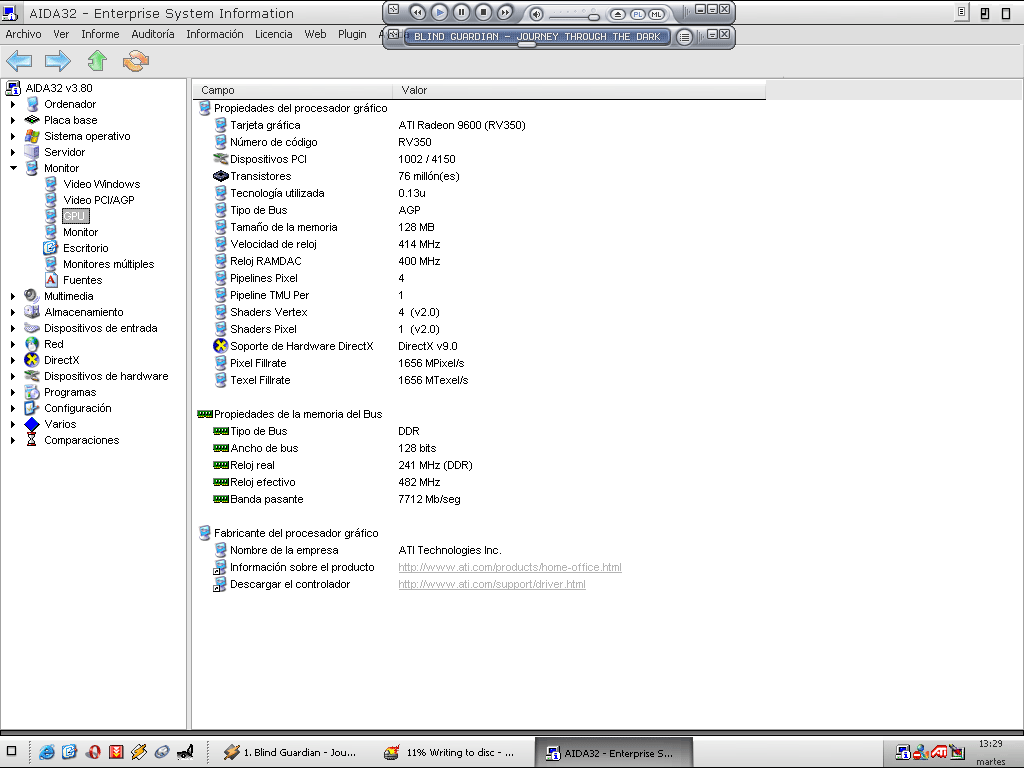Go back with the blue left arrow
Image resolution: width=1024 pixels, height=768 pixels.
[19, 61]
